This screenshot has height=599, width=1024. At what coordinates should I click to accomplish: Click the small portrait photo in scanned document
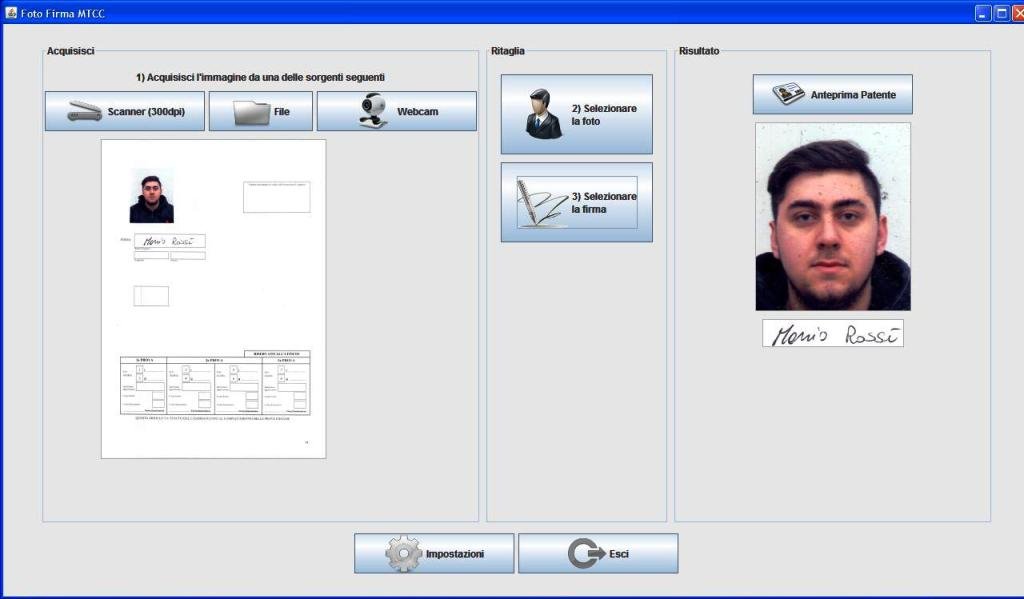[x=151, y=198]
